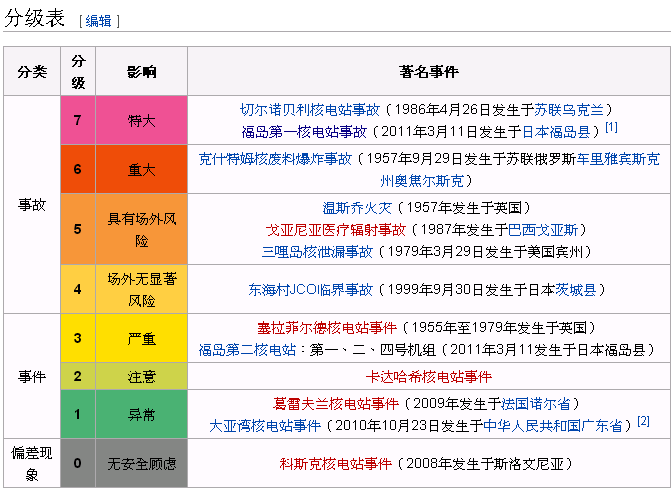Click the green level 1 cell
Screen dimensions: 672x489
tap(78, 414)
